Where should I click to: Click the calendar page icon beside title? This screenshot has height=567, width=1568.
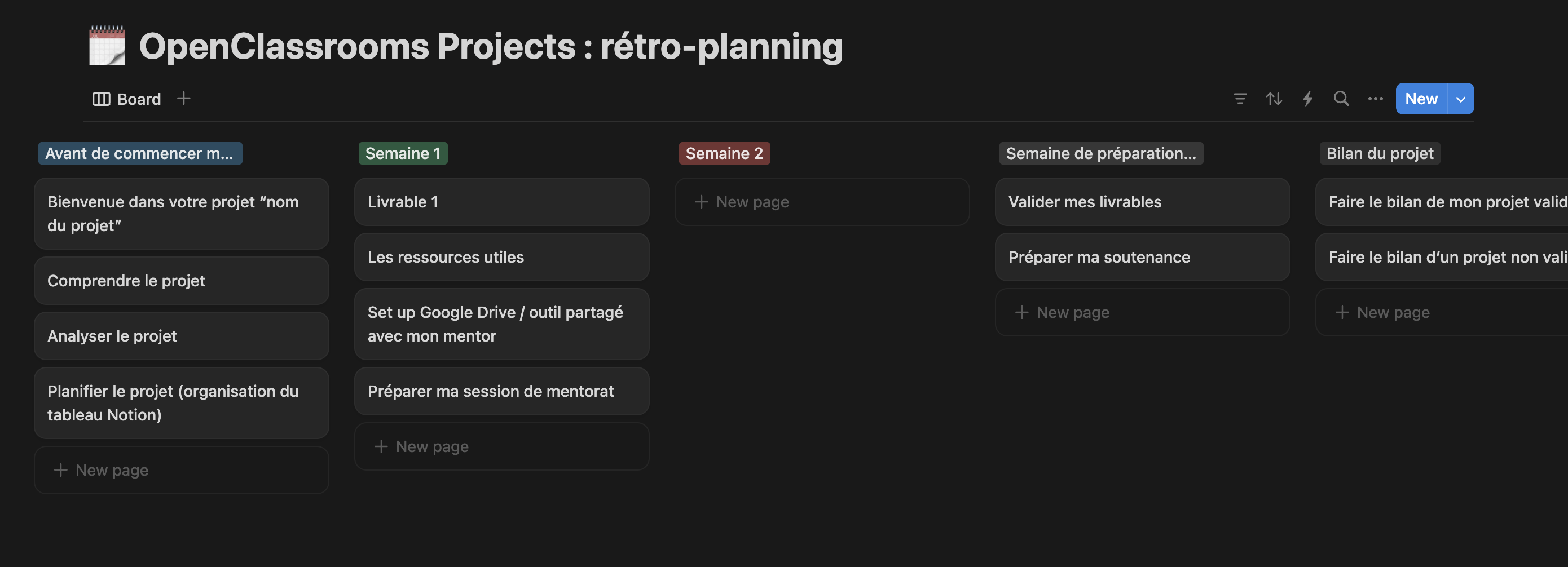107,46
